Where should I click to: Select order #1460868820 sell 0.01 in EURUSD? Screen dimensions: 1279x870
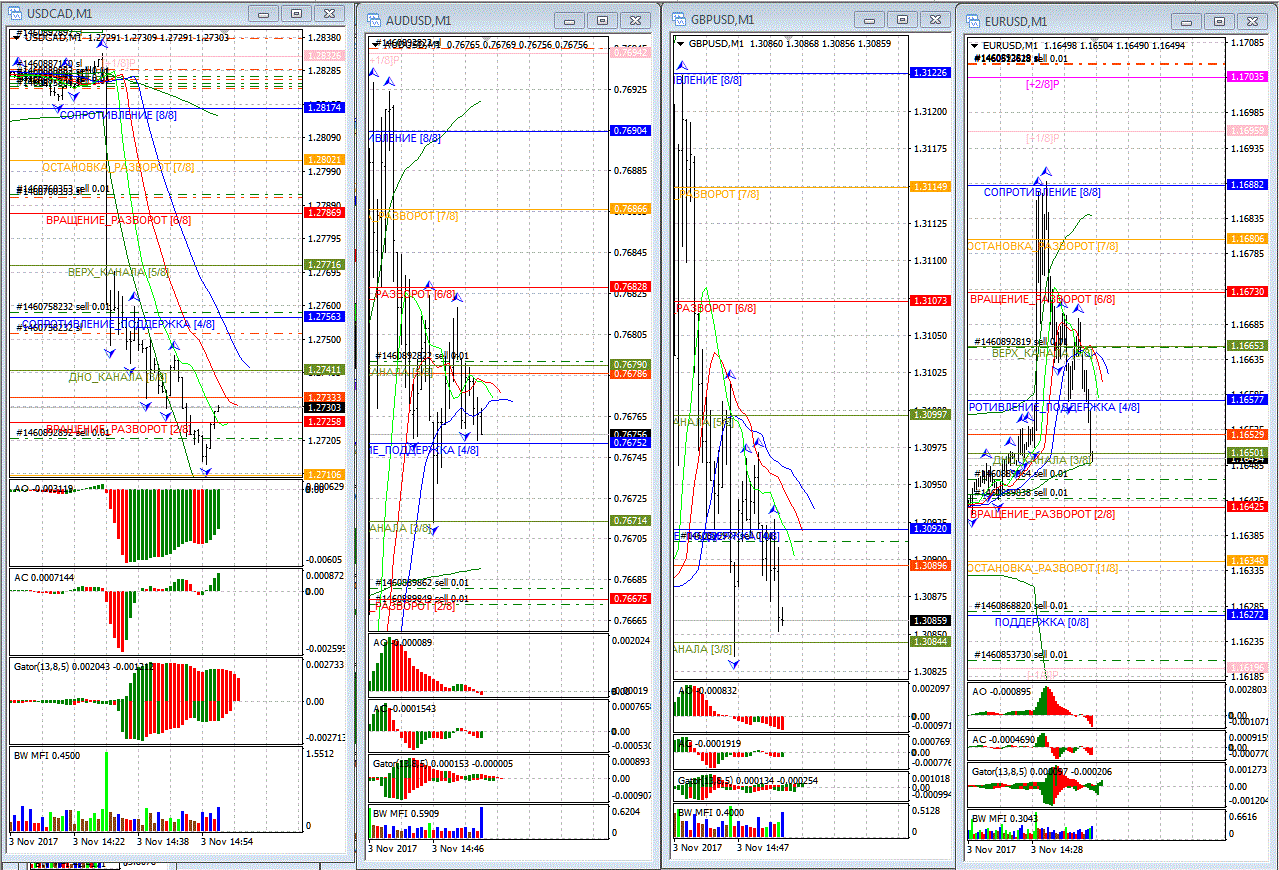coord(1021,606)
